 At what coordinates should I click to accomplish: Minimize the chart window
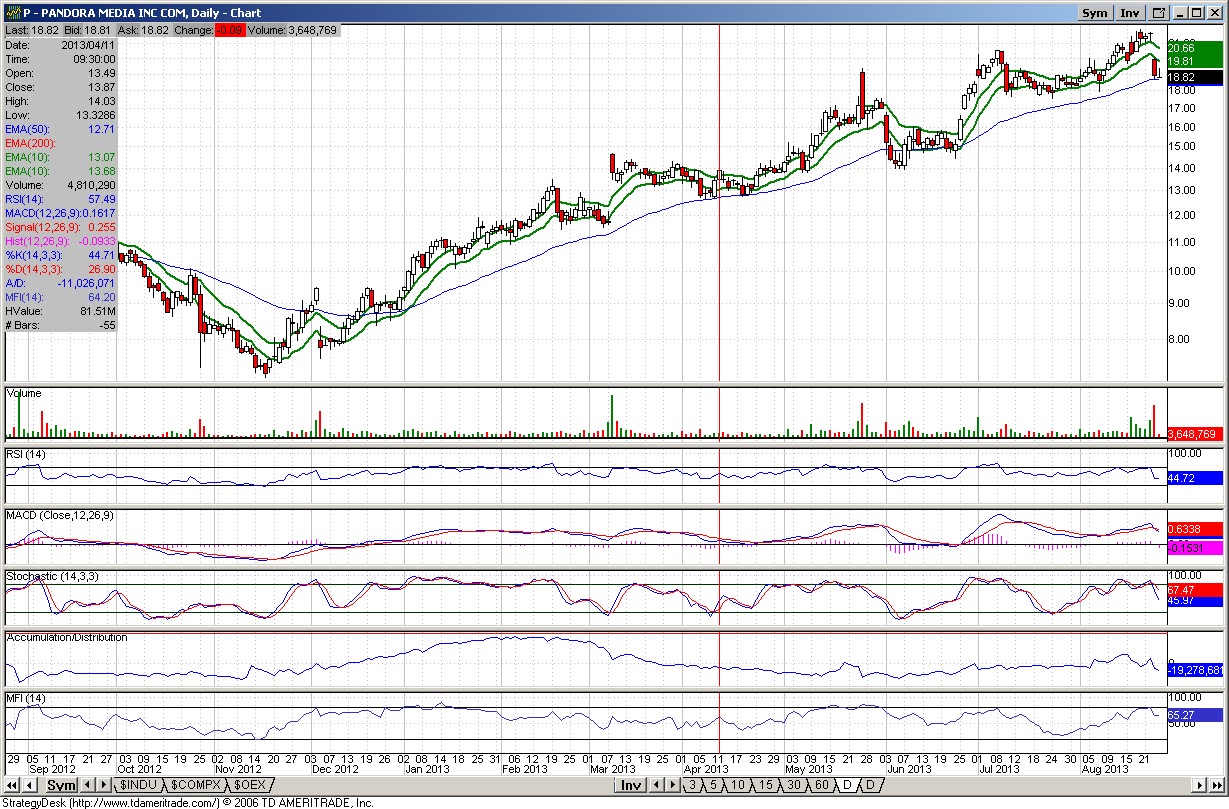1180,13
